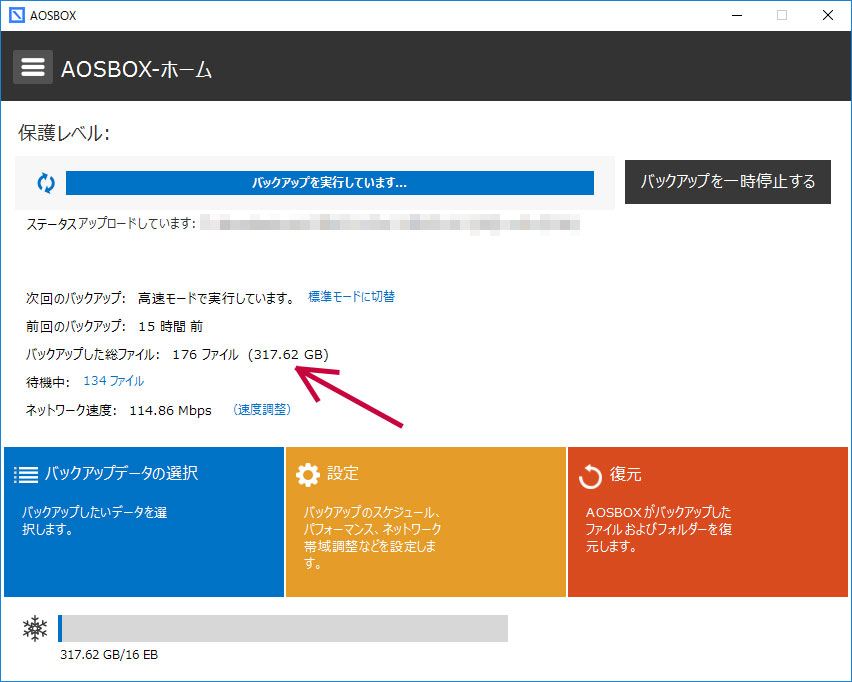Click the AOSBOX-ホーム header title

point(136,70)
